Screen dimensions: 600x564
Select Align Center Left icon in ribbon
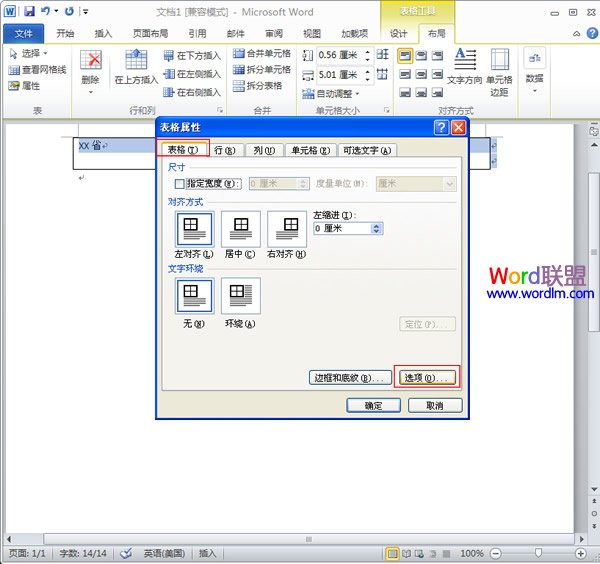coord(405,74)
